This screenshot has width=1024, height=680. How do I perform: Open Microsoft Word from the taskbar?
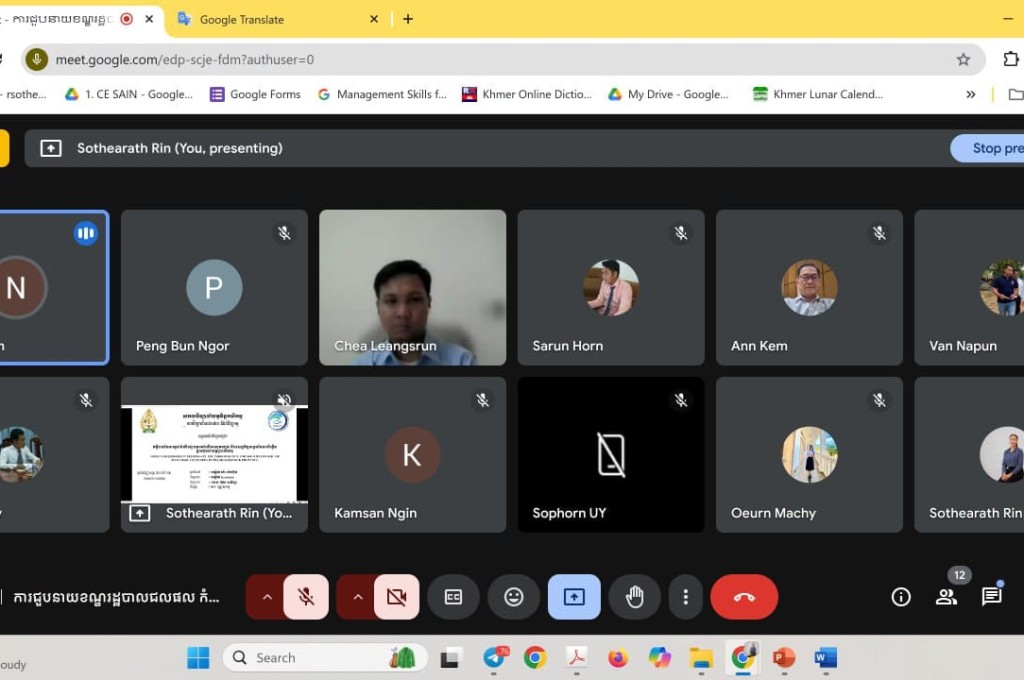click(x=825, y=658)
